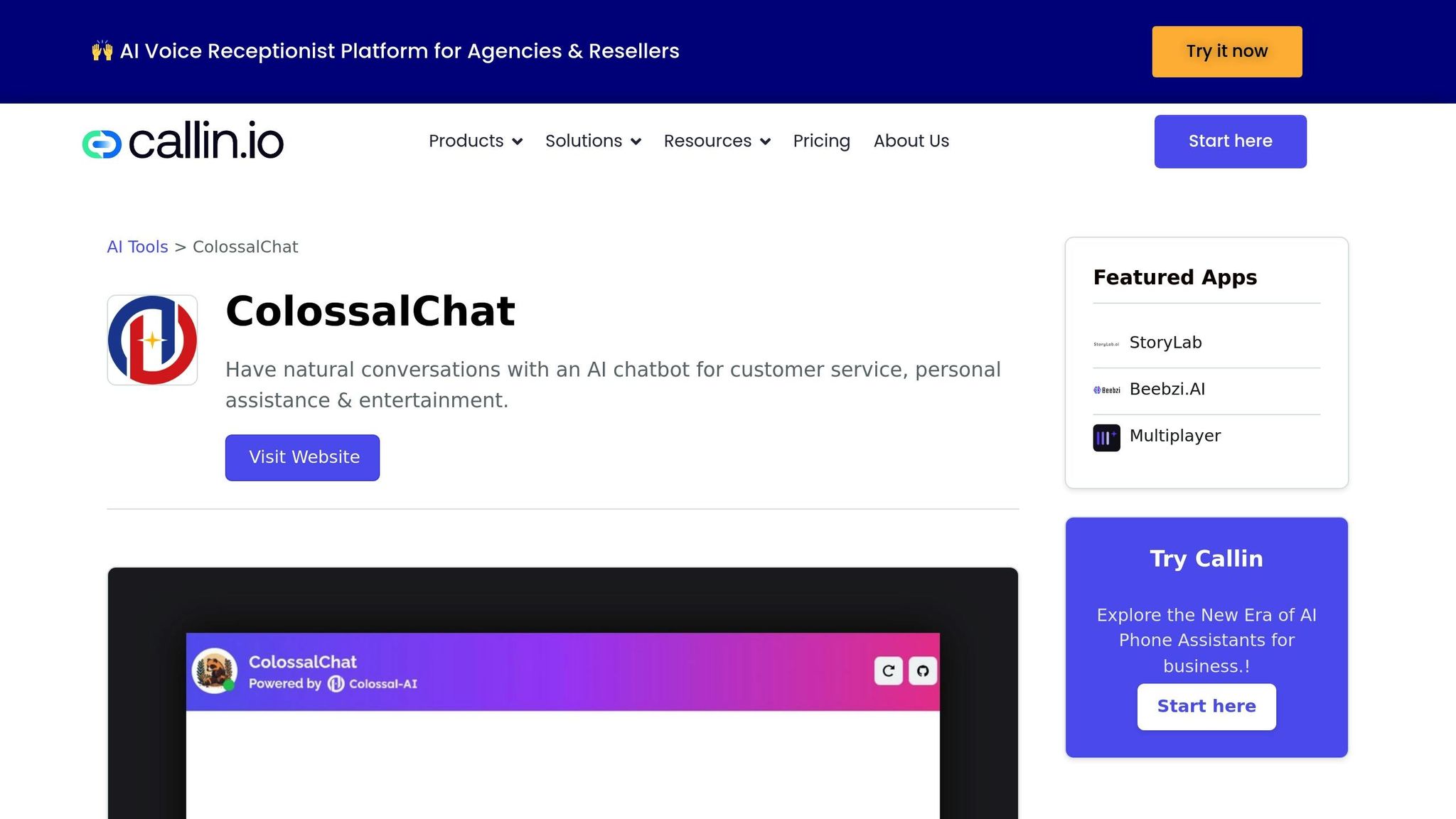Click the Multiplayer app icon

pos(1106,437)
